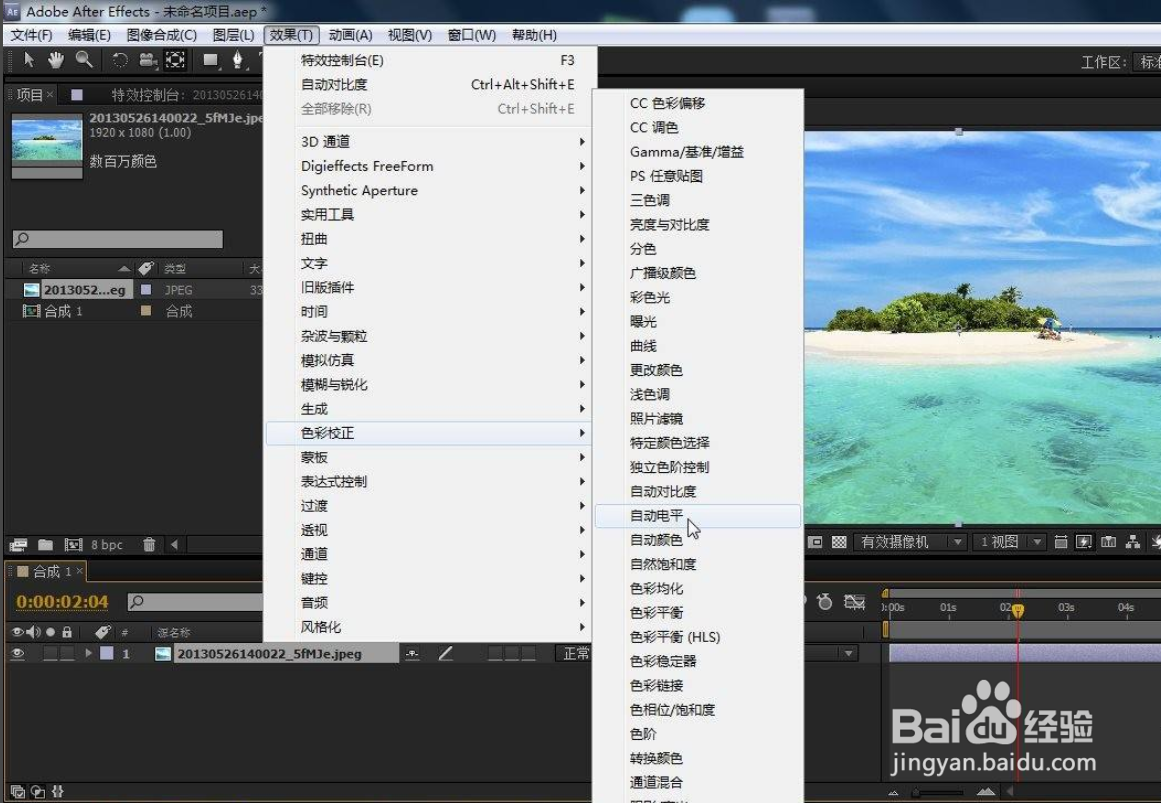This screenshot has width=1161, height=803.
Task: Toggle visibility of the 20130526140022_5fMJe.jpeg layer
Action: (x=17, y=653)
